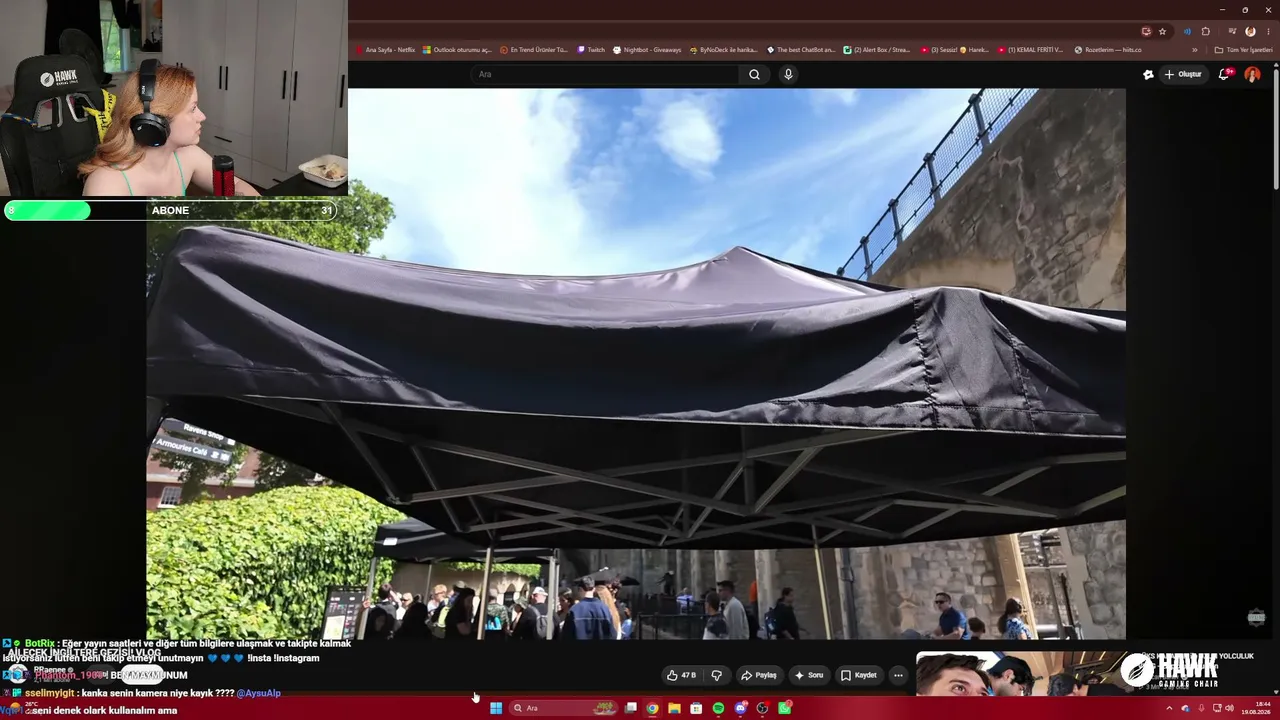
Task: Open the Twitch bookmark
Action: (591, 50)
